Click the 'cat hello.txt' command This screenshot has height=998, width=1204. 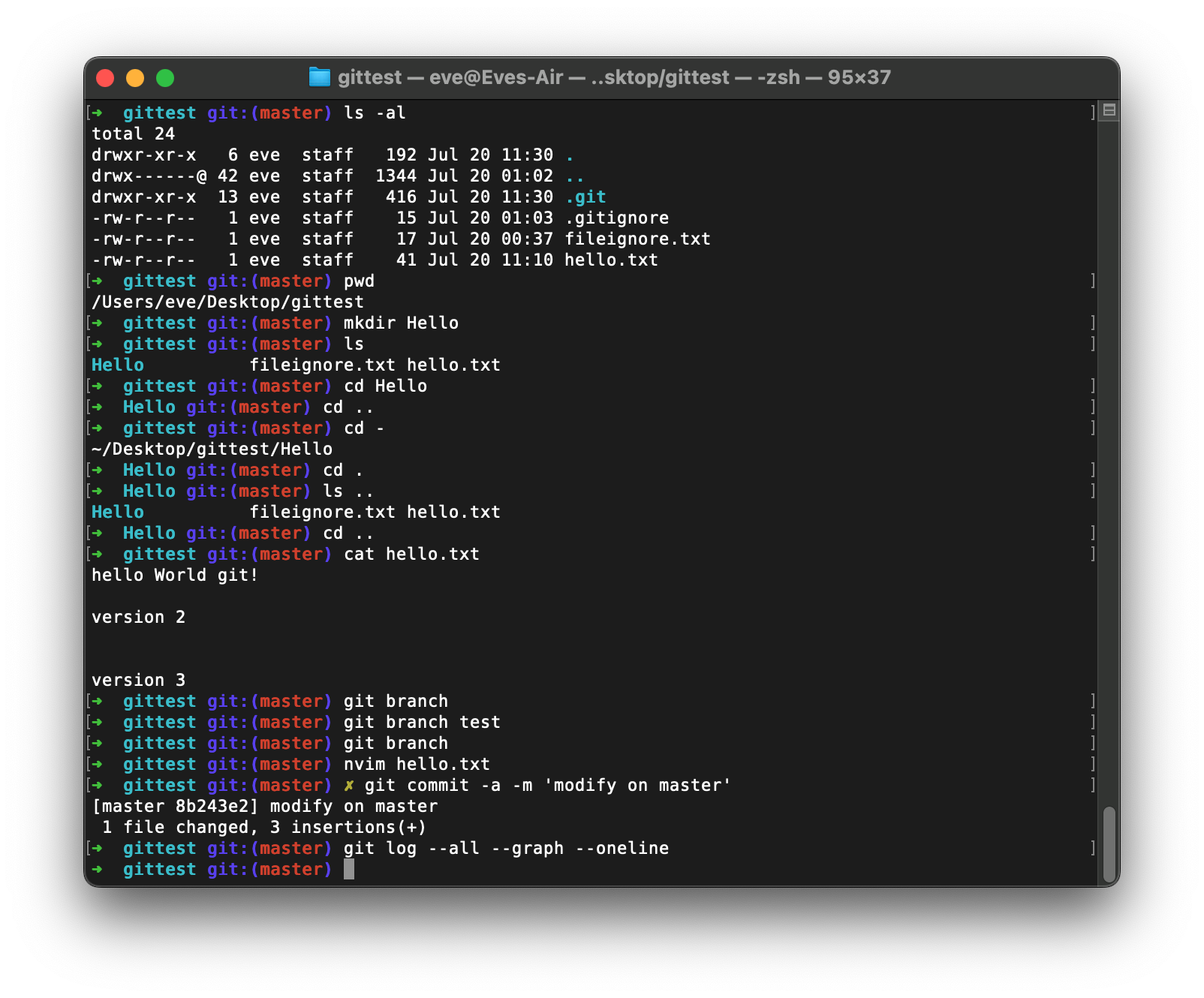pos(411,554)
